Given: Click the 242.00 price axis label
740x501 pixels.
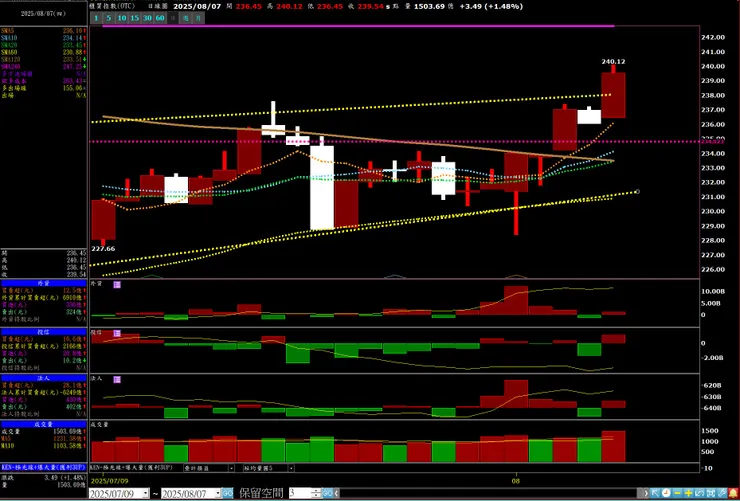Looking at the screenshot, I should pos(712,37).
